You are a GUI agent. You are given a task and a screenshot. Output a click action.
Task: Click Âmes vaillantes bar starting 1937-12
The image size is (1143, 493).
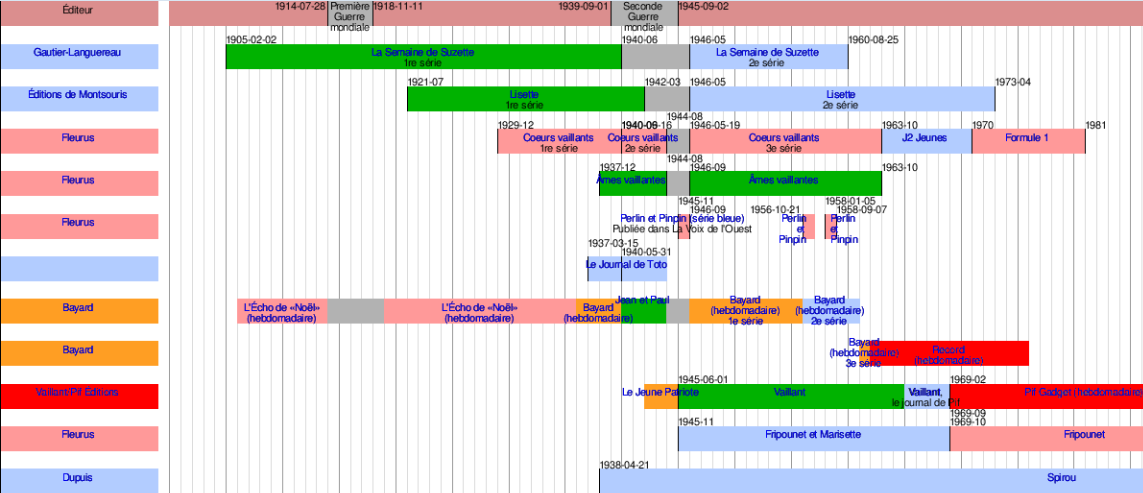click(x=633, y=184)
